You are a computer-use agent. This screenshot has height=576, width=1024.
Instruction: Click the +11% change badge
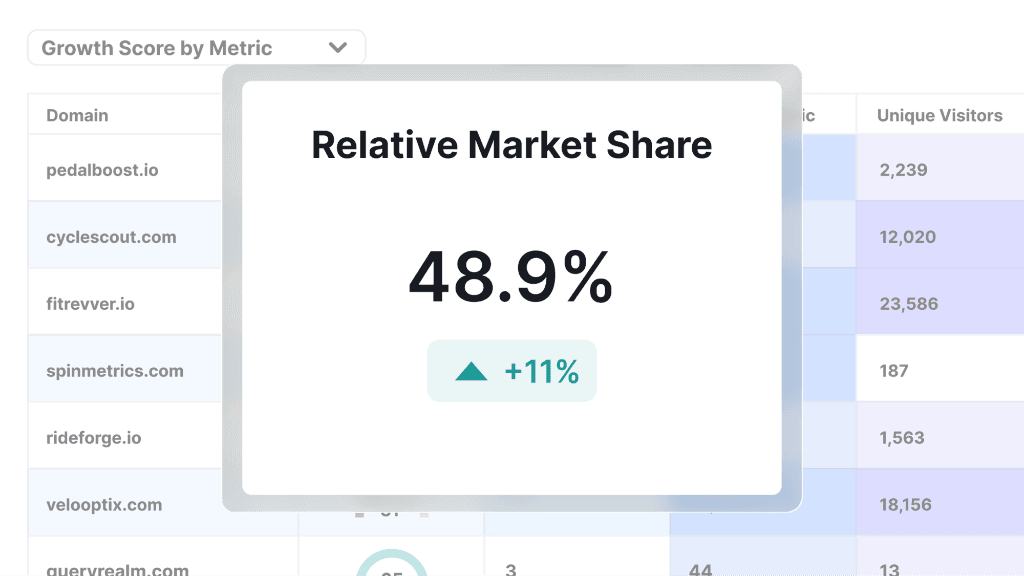pos(511,371)
